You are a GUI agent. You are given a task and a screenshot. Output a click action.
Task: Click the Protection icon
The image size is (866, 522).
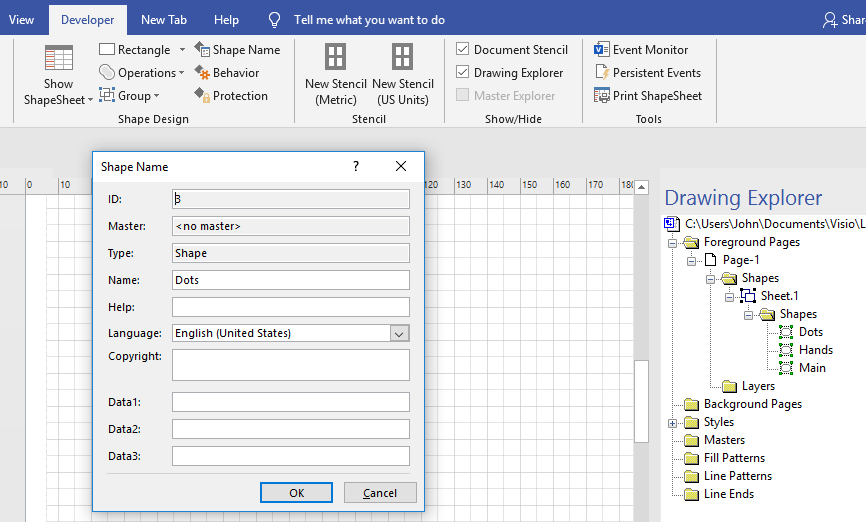point(202,96)
